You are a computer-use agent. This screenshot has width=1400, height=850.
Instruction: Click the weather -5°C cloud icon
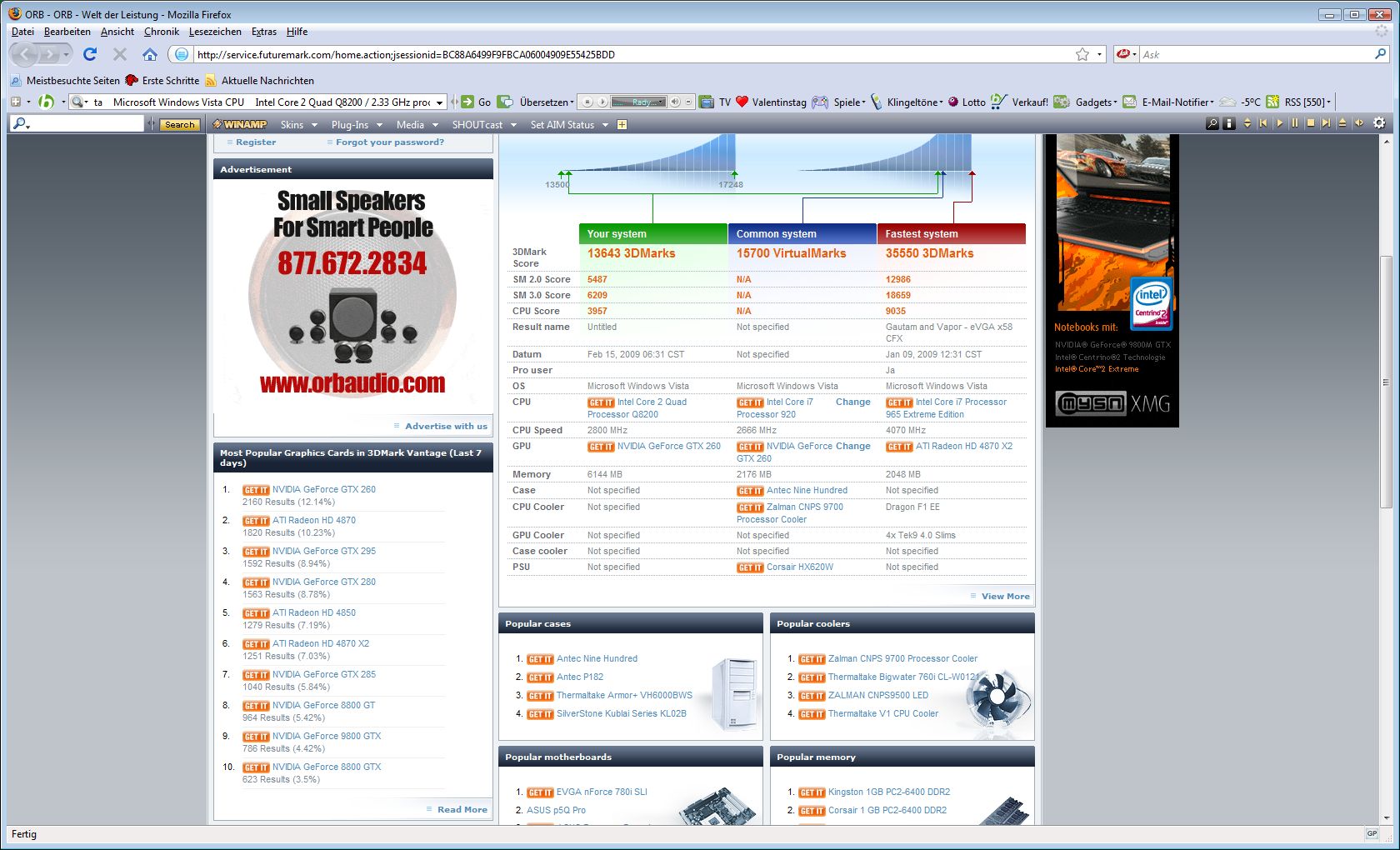pyautogui.click(x=1227, y=102)
